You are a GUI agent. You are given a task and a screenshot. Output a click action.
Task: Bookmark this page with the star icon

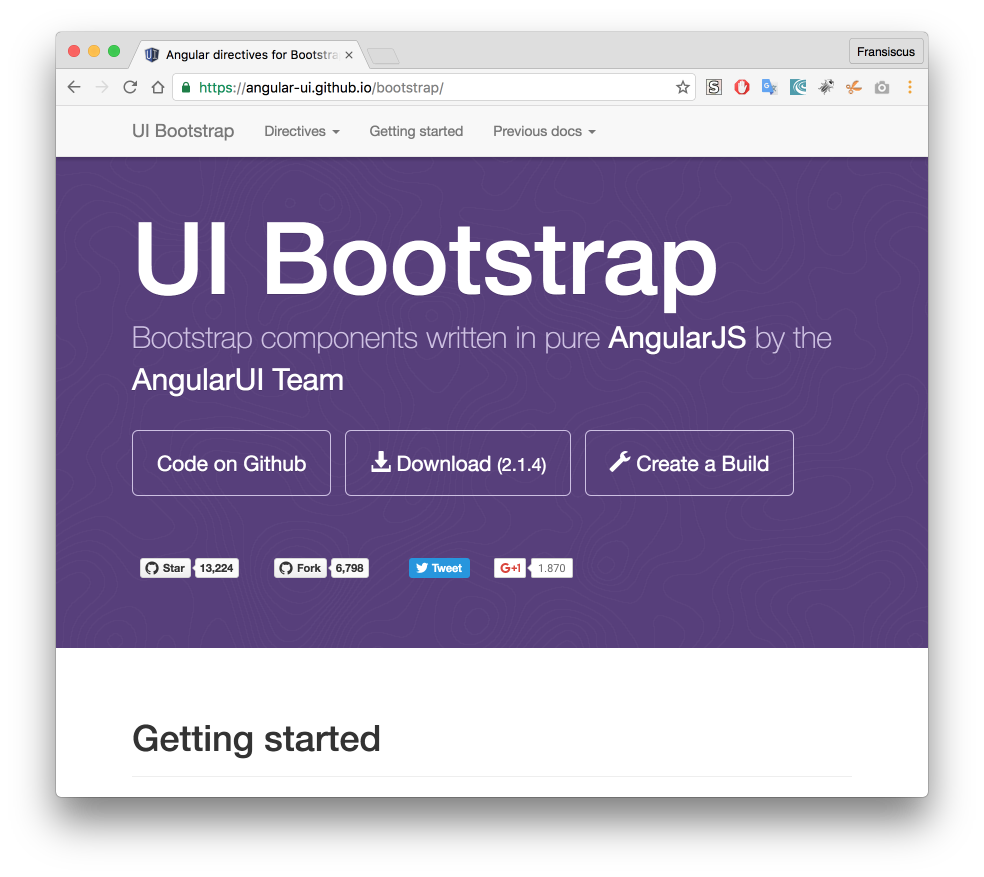tap(683, 88)
